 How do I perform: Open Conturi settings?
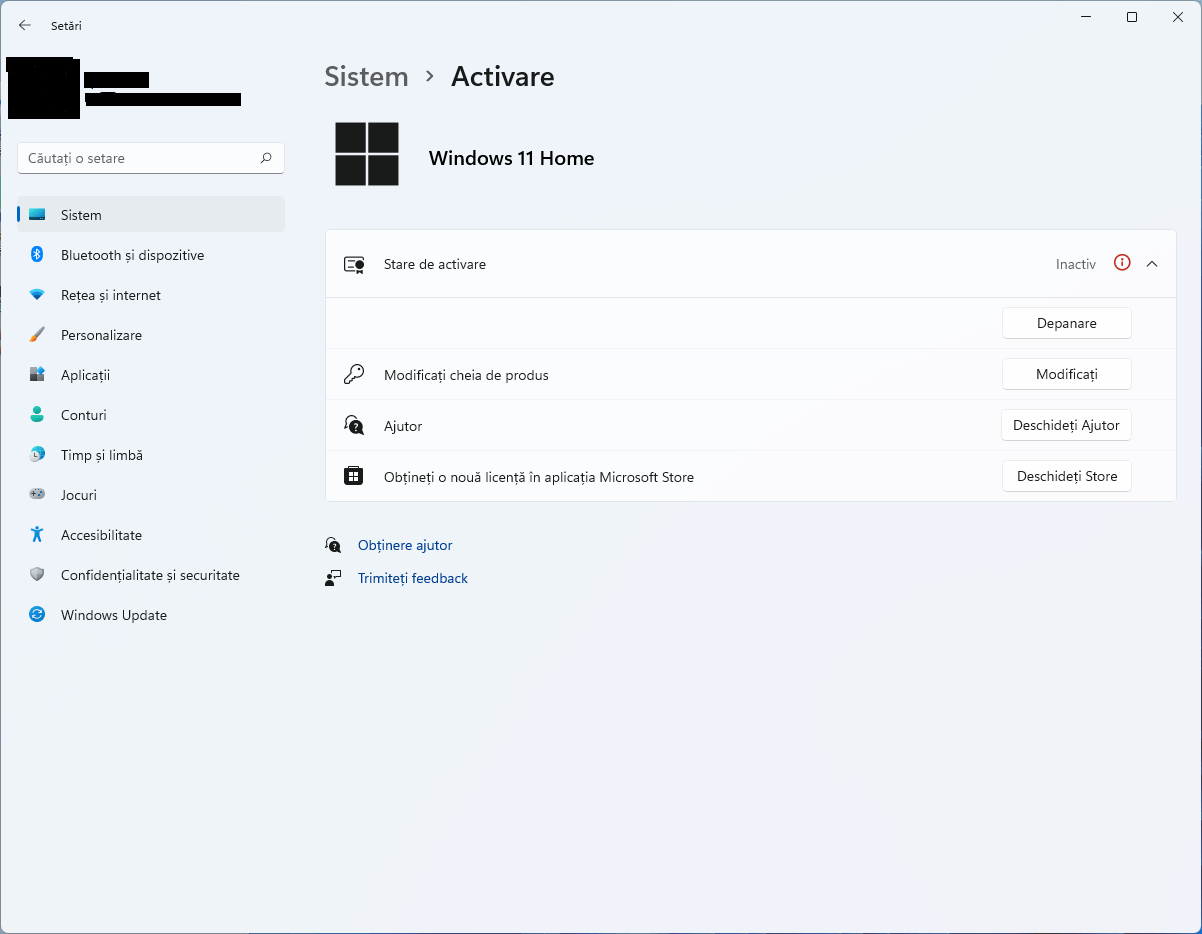pyautogui.click(x=151, y=415)
